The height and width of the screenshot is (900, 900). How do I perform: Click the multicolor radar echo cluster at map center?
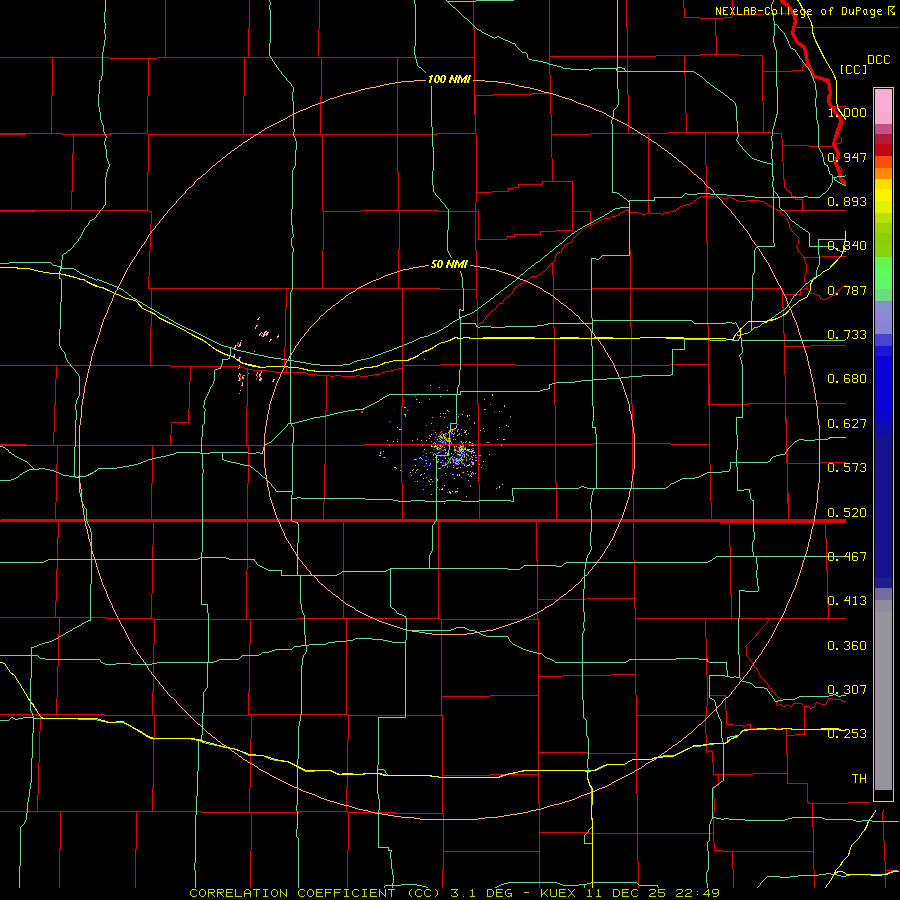coord(451,449)
